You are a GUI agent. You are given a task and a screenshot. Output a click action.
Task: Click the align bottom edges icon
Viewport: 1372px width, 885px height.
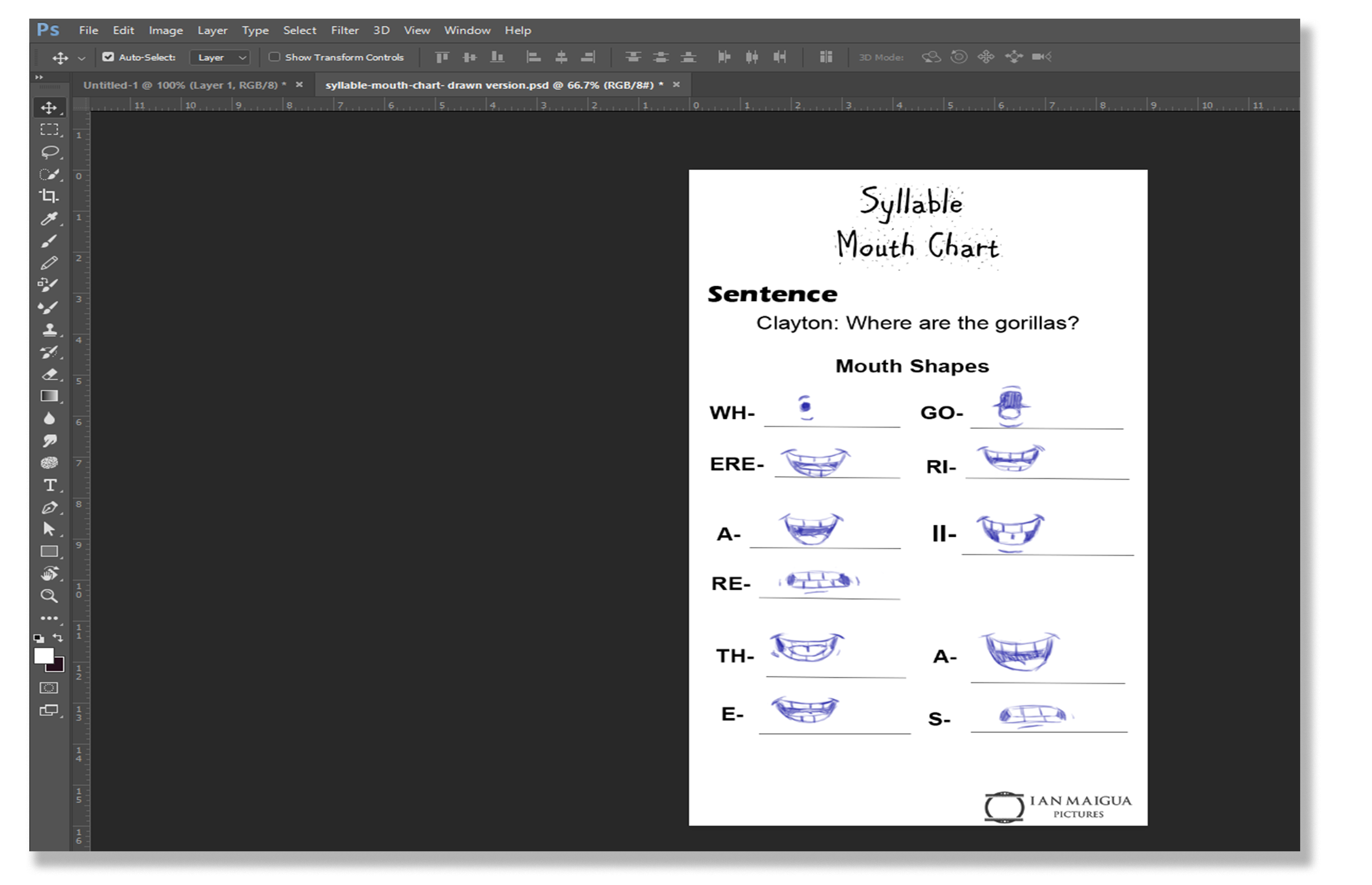497,57
